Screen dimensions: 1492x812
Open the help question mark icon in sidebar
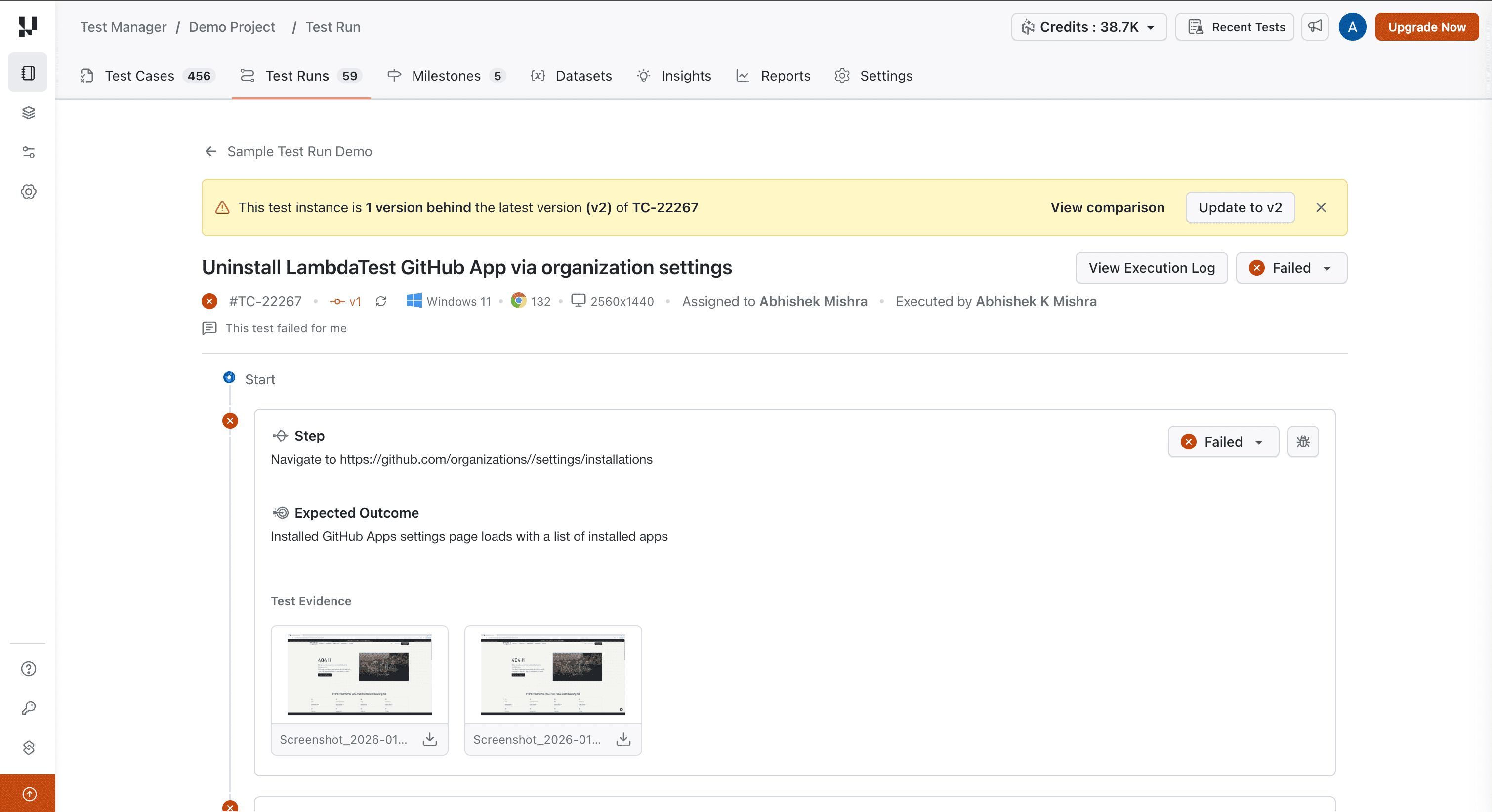pyautogui.click(x=28, y=668)
